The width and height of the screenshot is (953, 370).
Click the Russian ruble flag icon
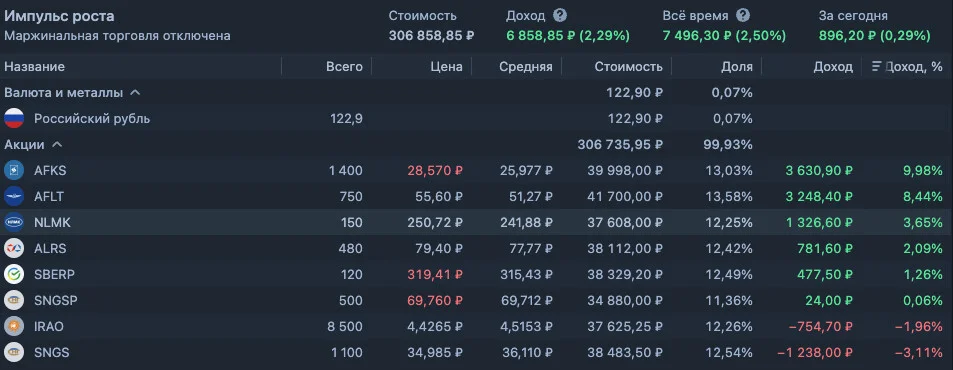[x=14, y=118]
